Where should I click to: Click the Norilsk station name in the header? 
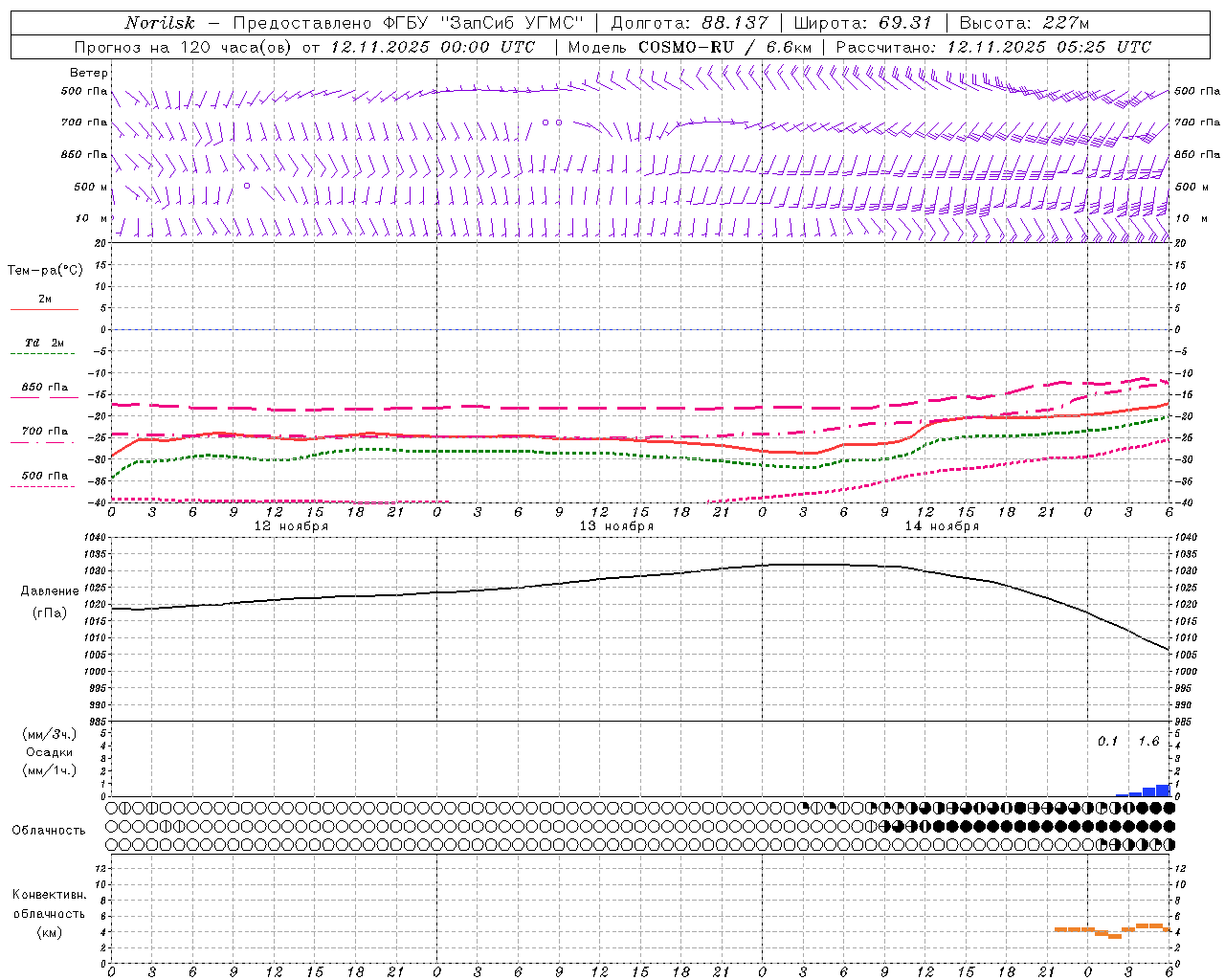point(160,23)
